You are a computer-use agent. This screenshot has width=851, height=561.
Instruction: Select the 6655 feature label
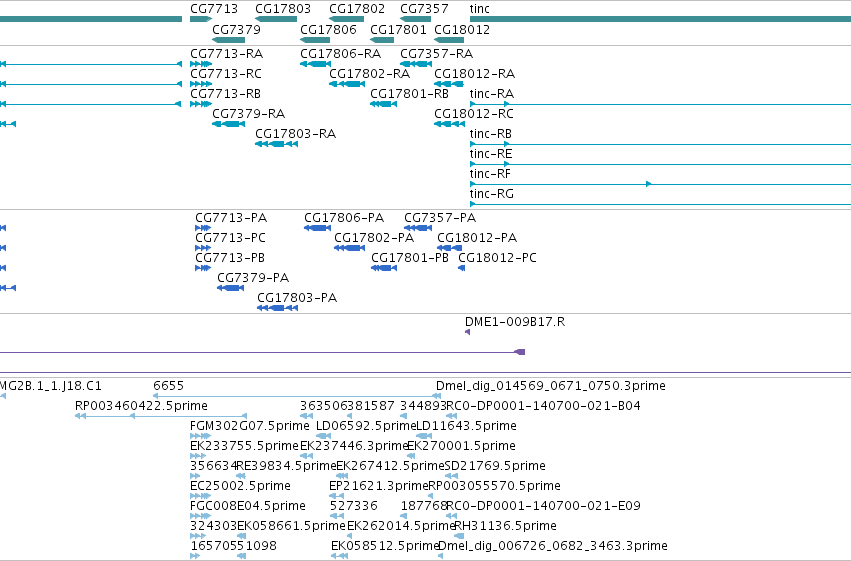168,386
